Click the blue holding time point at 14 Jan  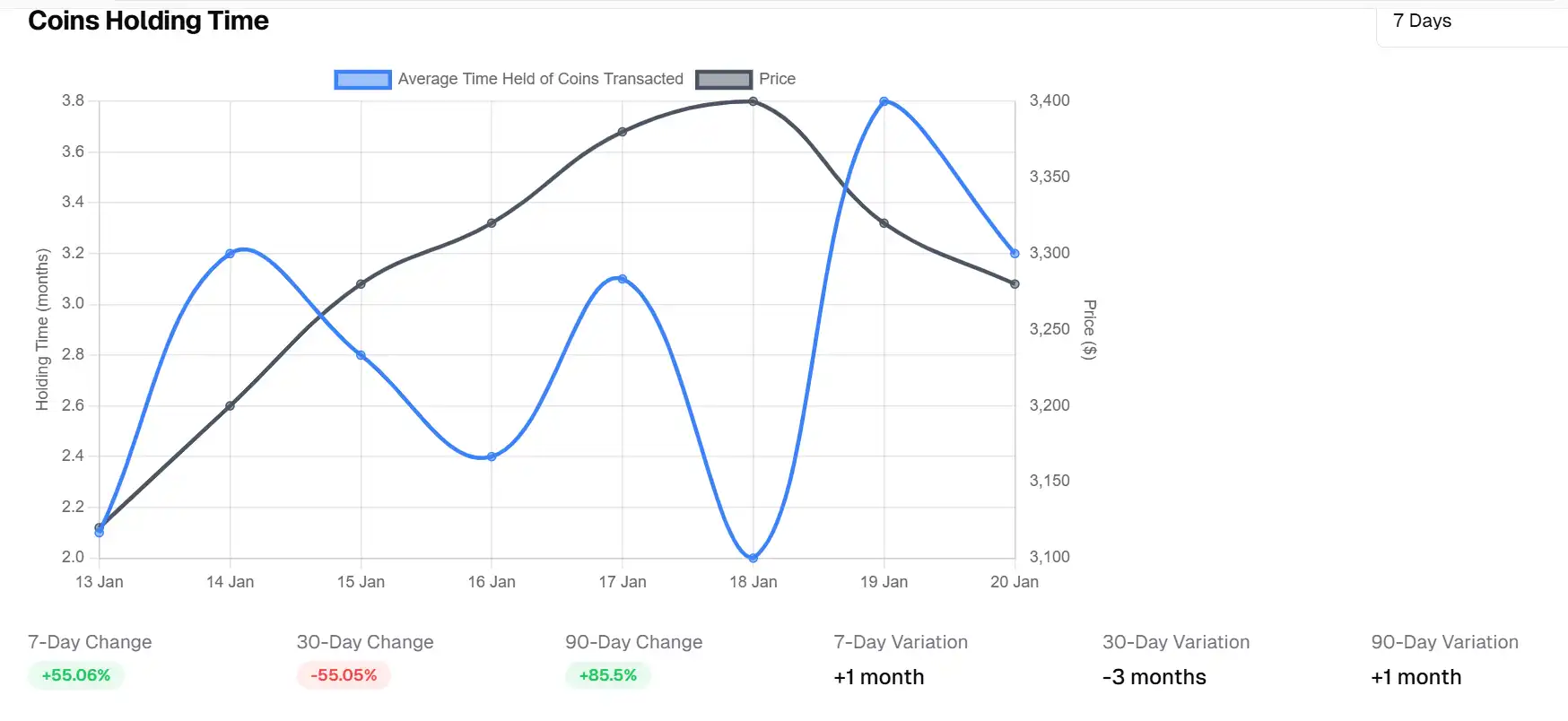pyautogui.click(x=231, y=254)
